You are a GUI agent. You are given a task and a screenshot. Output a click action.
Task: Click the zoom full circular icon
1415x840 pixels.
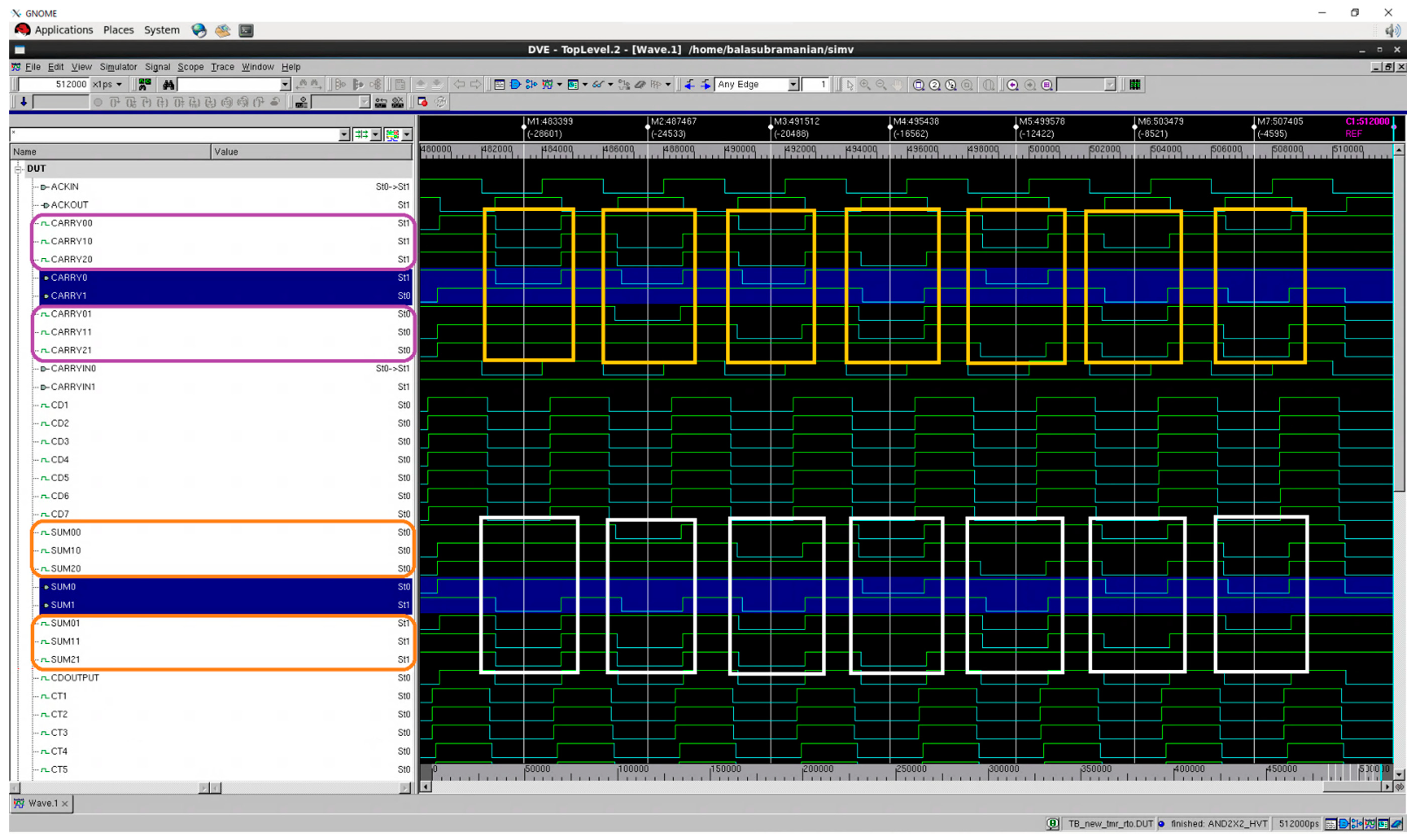pos(918,85)
